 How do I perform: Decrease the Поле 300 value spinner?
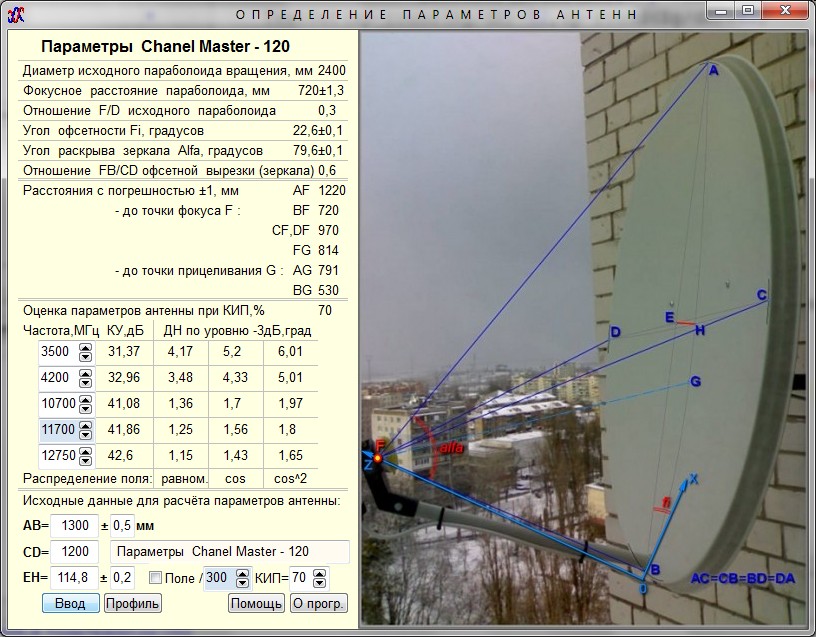coord(243,583)
